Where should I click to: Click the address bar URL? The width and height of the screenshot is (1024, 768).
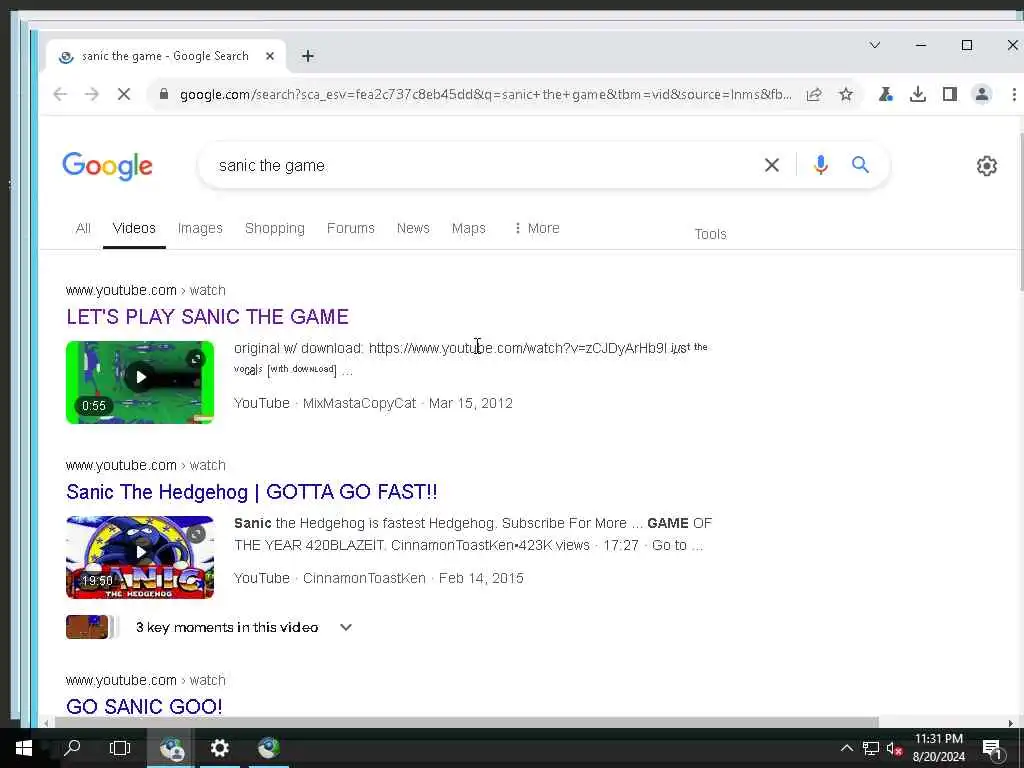[485, 95]
